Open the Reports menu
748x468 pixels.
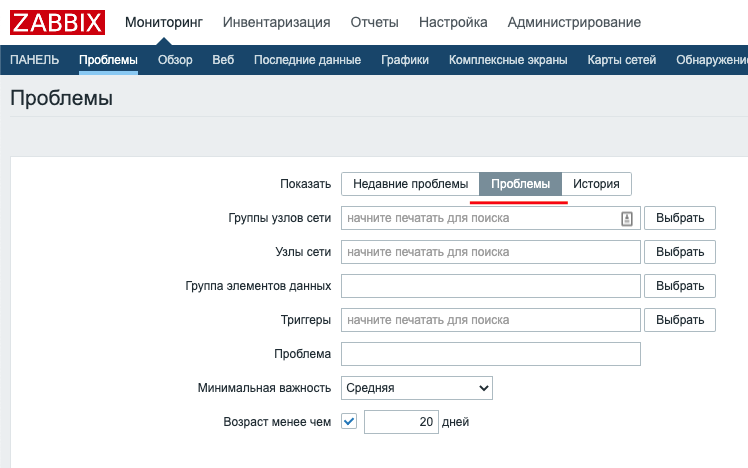tap(375, 22)
